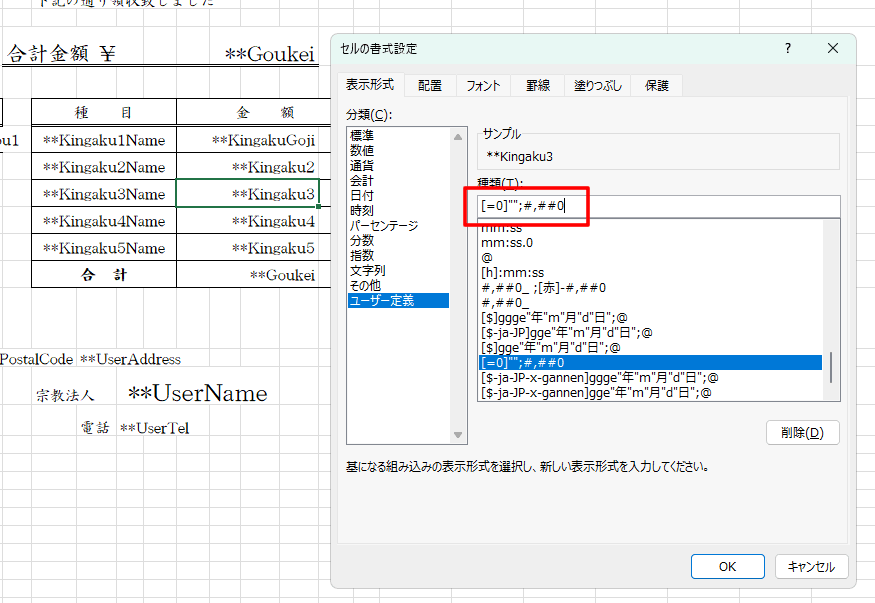Click the **UserTel cell
The image size is (875, 603).
click(155, 428)
